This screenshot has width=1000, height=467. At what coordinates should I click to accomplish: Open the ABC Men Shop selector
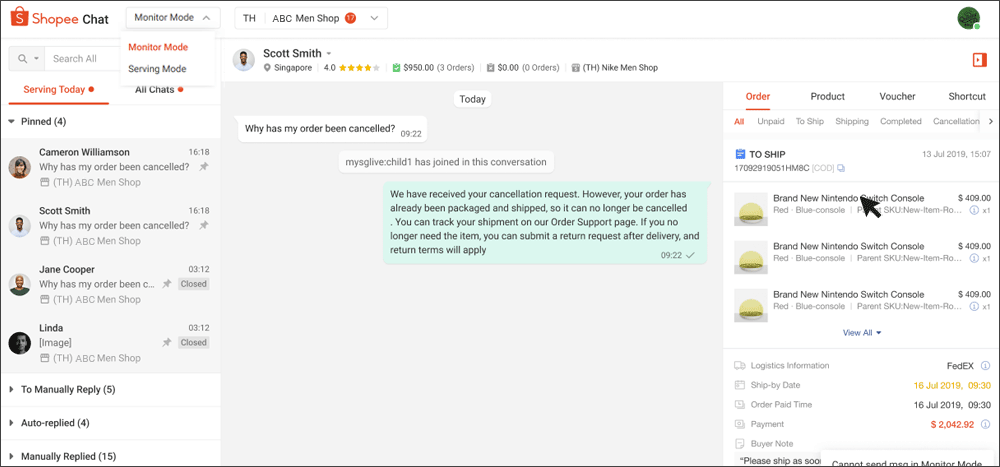[311, 19]
